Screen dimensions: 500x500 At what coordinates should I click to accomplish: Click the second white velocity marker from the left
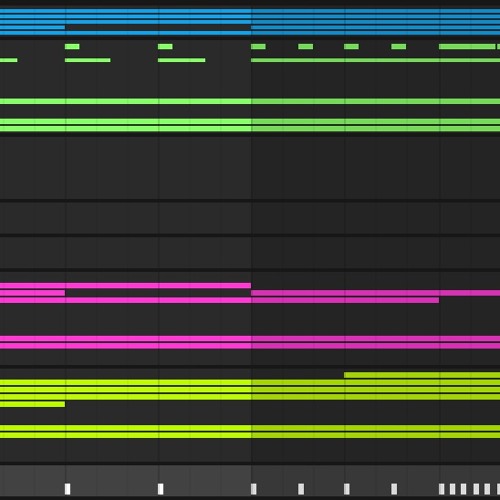pos(161,489)
